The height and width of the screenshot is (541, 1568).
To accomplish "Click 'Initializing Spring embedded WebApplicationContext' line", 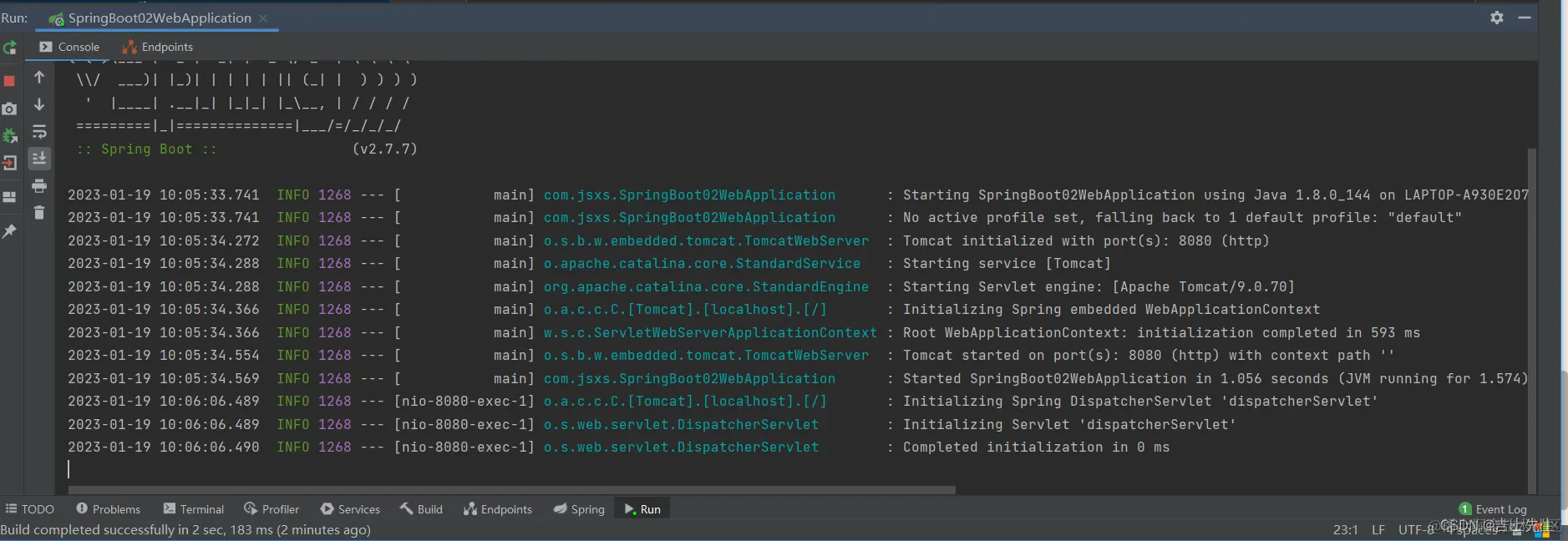I will click(693, 309).
